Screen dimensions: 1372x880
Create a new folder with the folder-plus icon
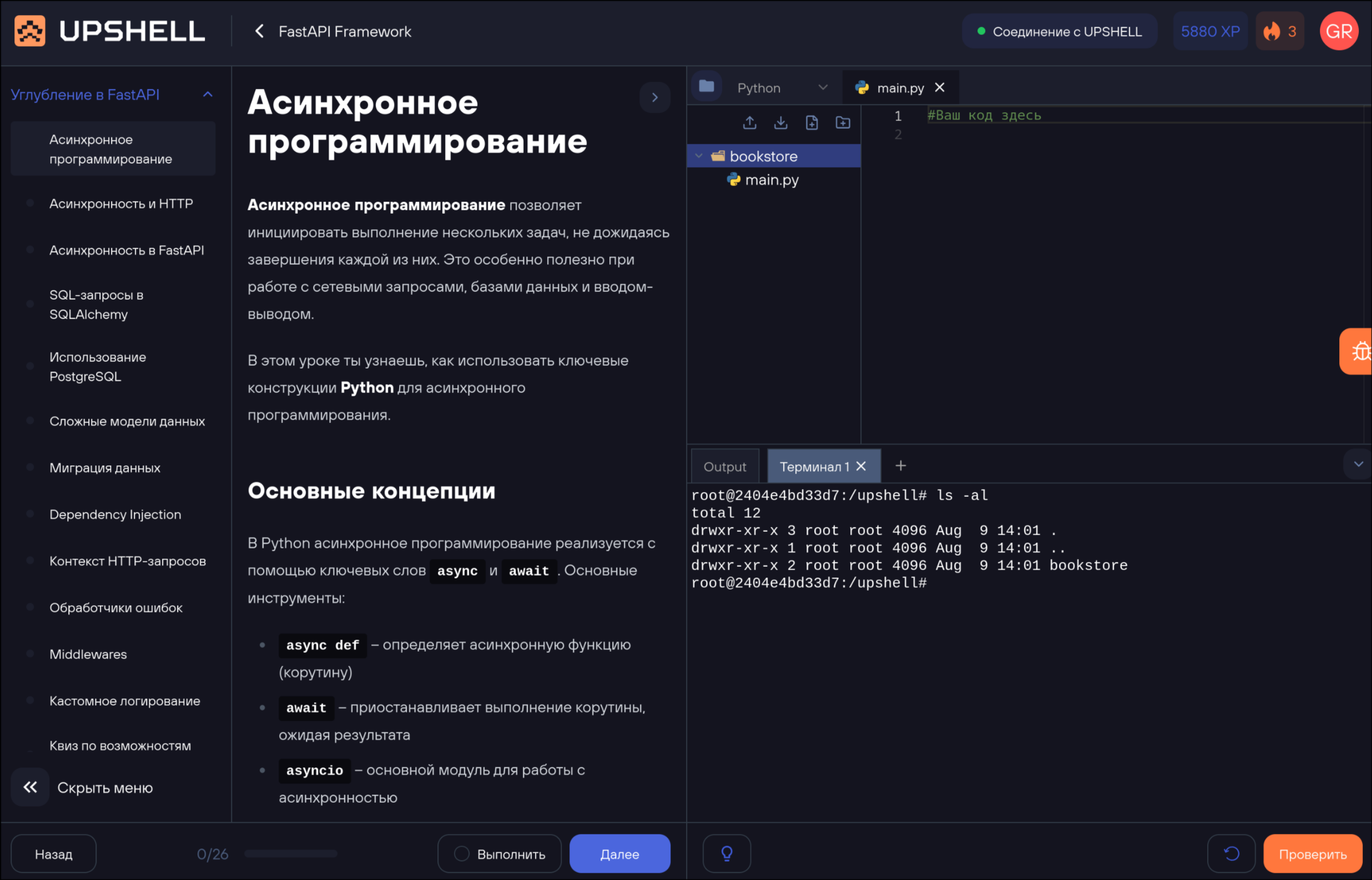[x=843, y=122]
